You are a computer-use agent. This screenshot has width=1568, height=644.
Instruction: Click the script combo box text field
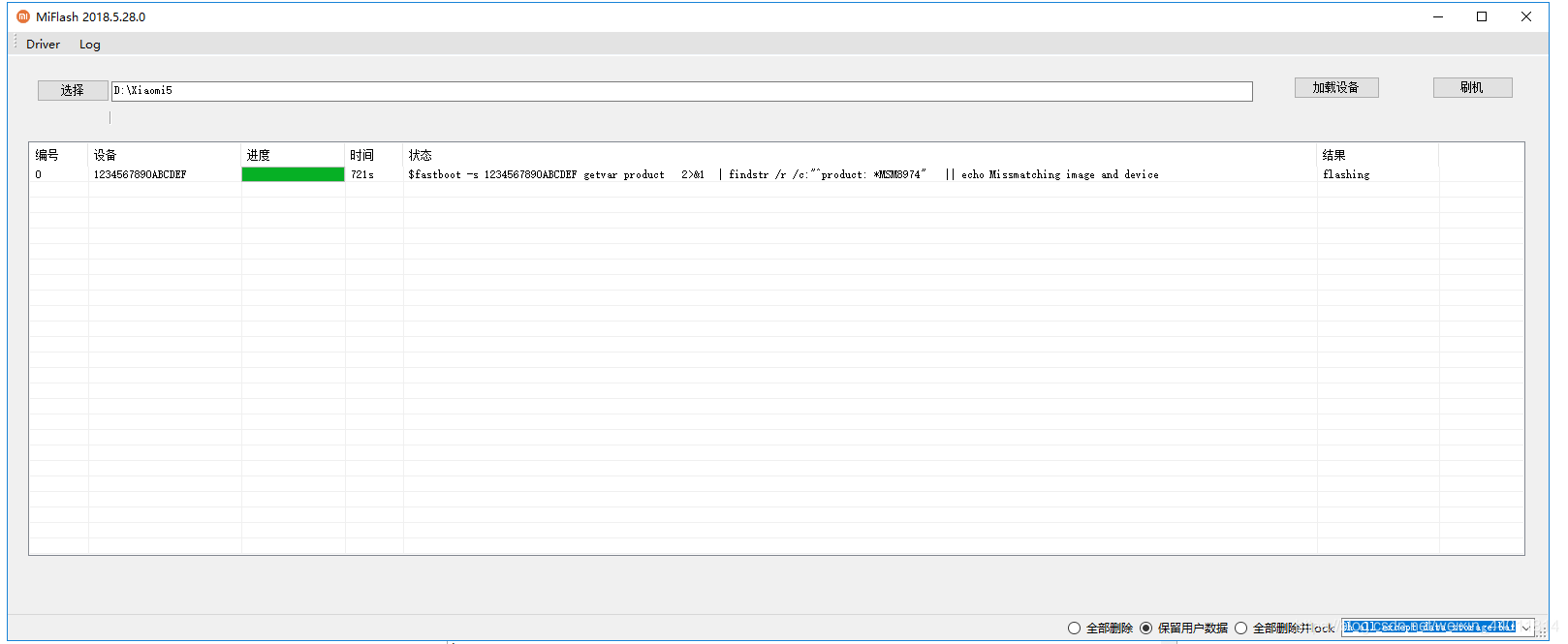[x=1429, y=628]
